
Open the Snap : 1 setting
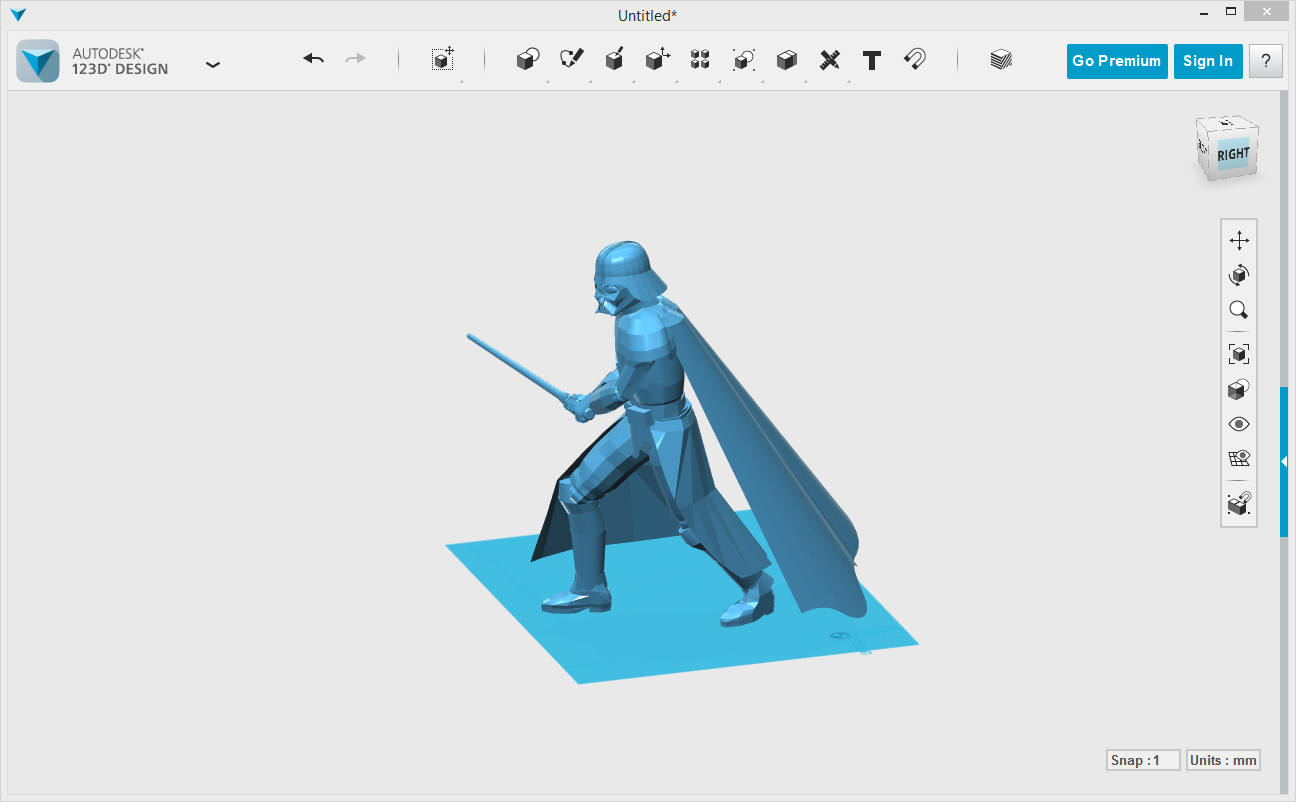pos(1143,760)
